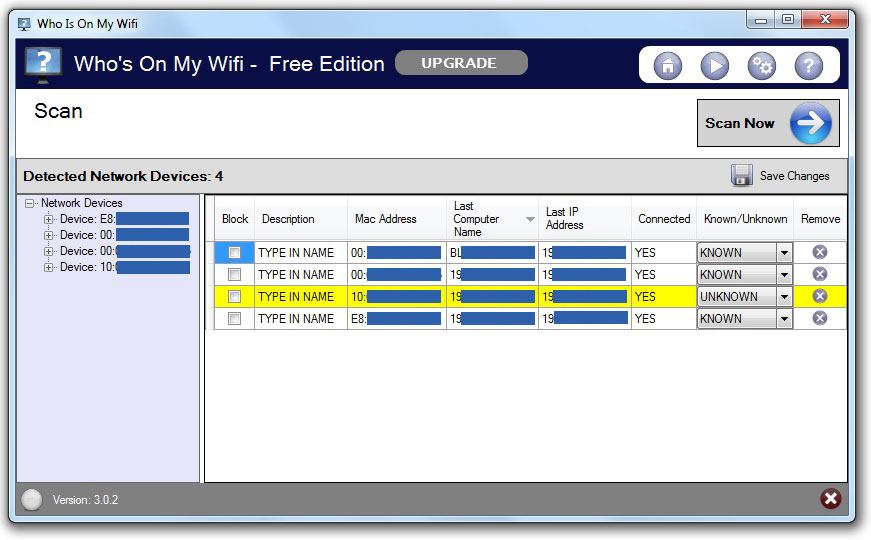Viewport: 871px width, 540px height.
Task: Maximize the Who Is On My Wifi window
Action: 788,19
